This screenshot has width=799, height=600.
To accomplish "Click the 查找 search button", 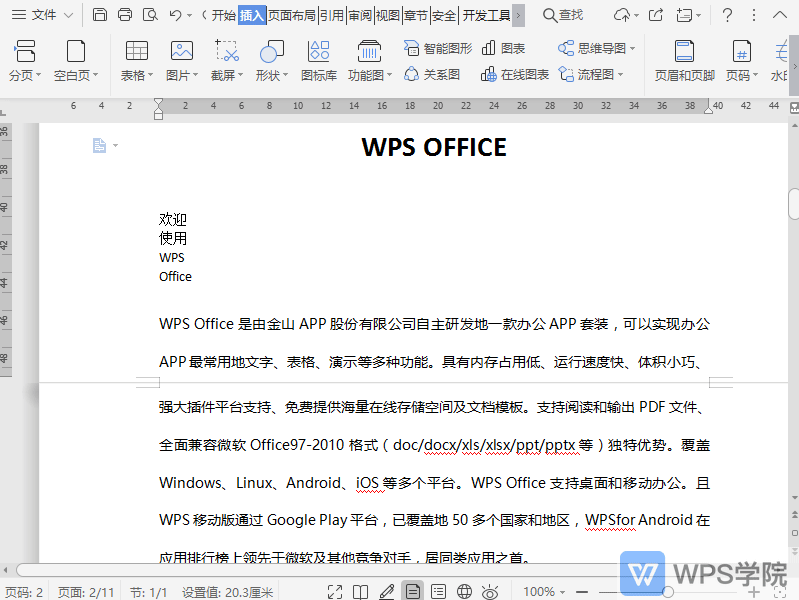I will pyautogui.click(x=563, y=15).
